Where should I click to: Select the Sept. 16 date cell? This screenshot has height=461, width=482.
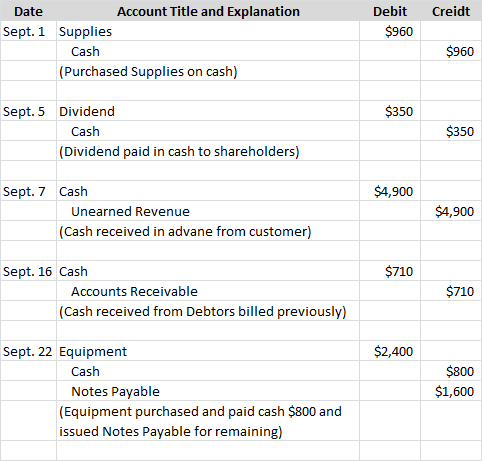point(27,272)
